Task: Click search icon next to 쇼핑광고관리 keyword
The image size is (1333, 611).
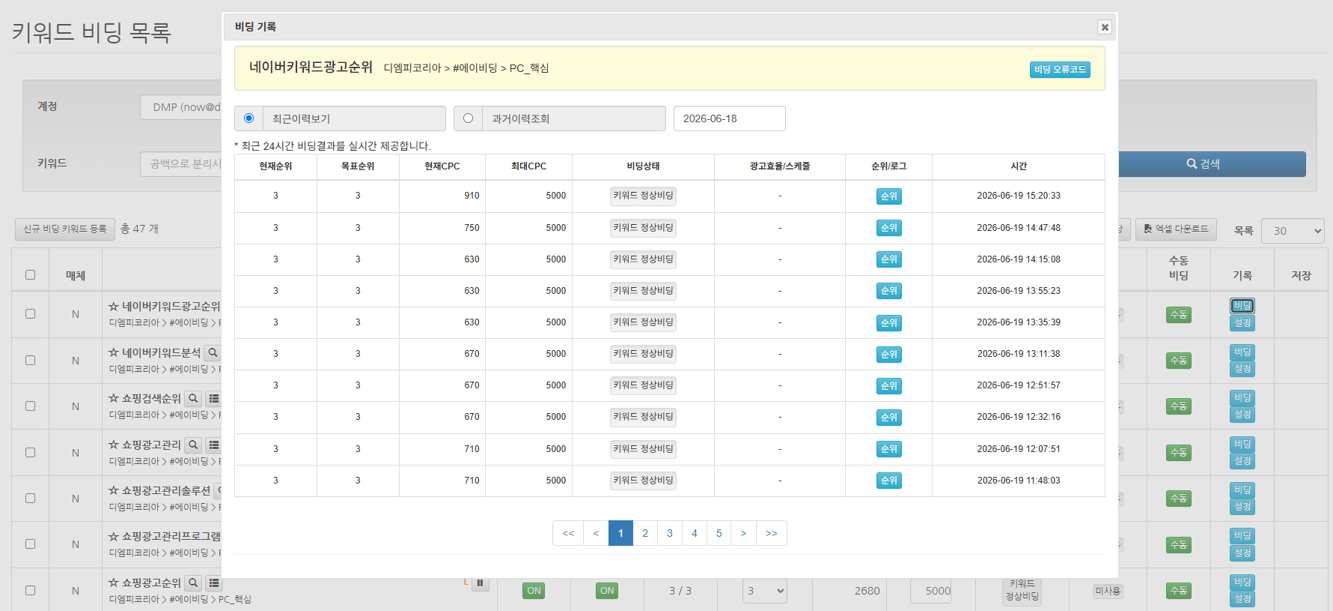Action: click(194, 445)
